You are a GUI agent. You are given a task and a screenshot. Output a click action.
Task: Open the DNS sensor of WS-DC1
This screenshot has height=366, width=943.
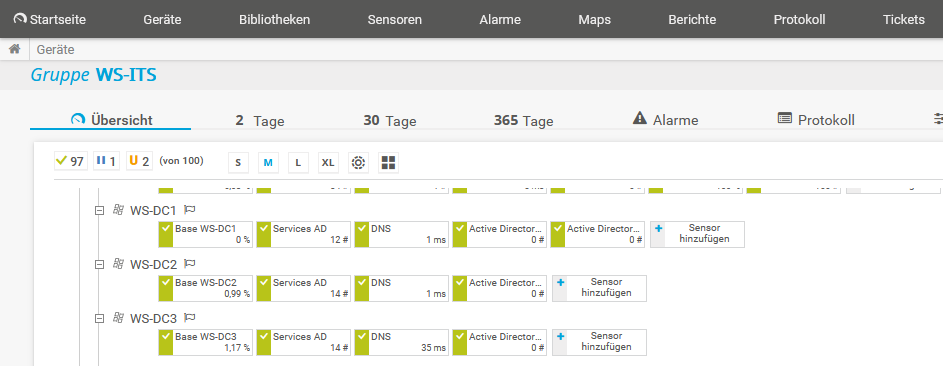tap(402, 234)
